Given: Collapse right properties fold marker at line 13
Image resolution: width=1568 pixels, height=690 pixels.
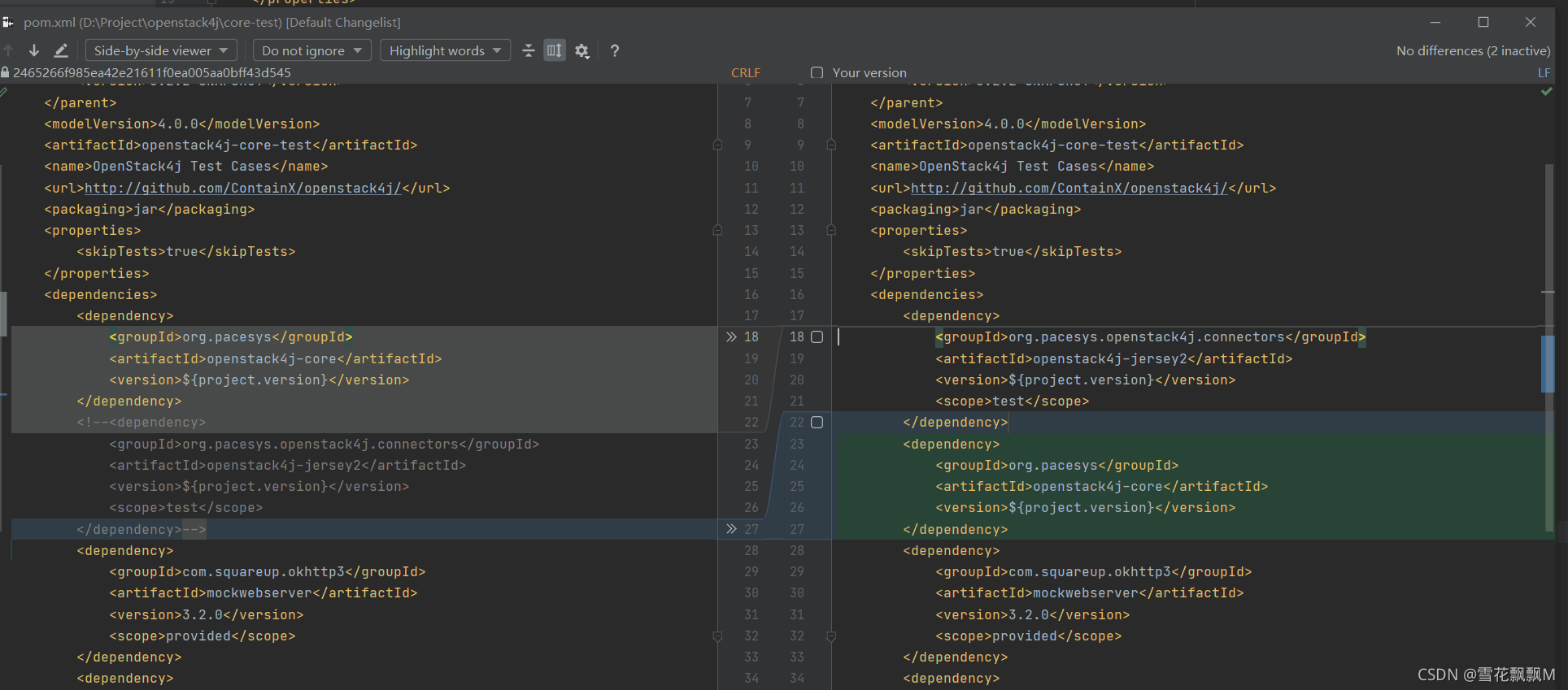Looking at the screenshot, I should click(831, 230).
